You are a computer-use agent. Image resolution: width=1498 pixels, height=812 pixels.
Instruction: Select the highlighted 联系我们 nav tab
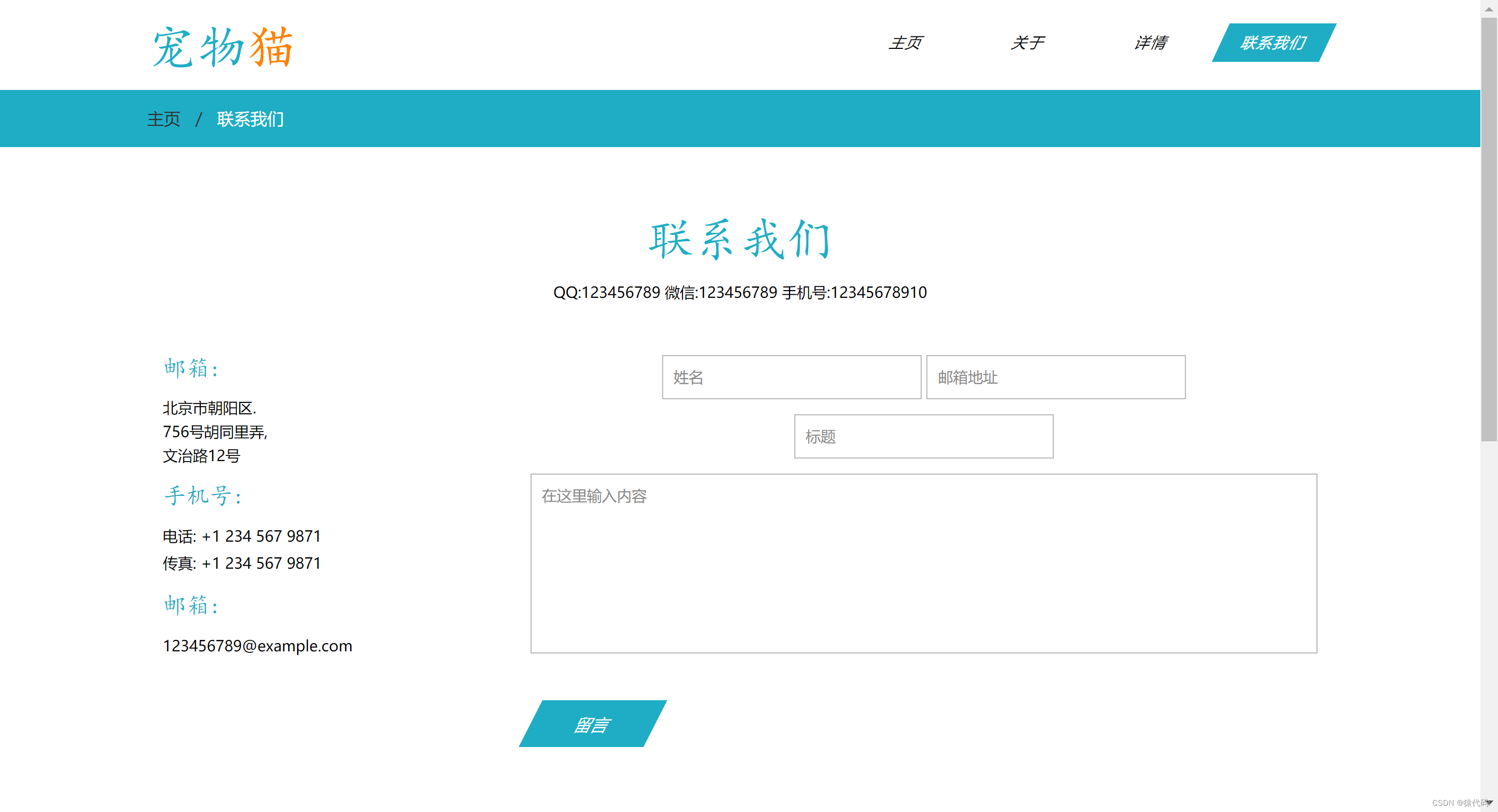pos(1273,43)
